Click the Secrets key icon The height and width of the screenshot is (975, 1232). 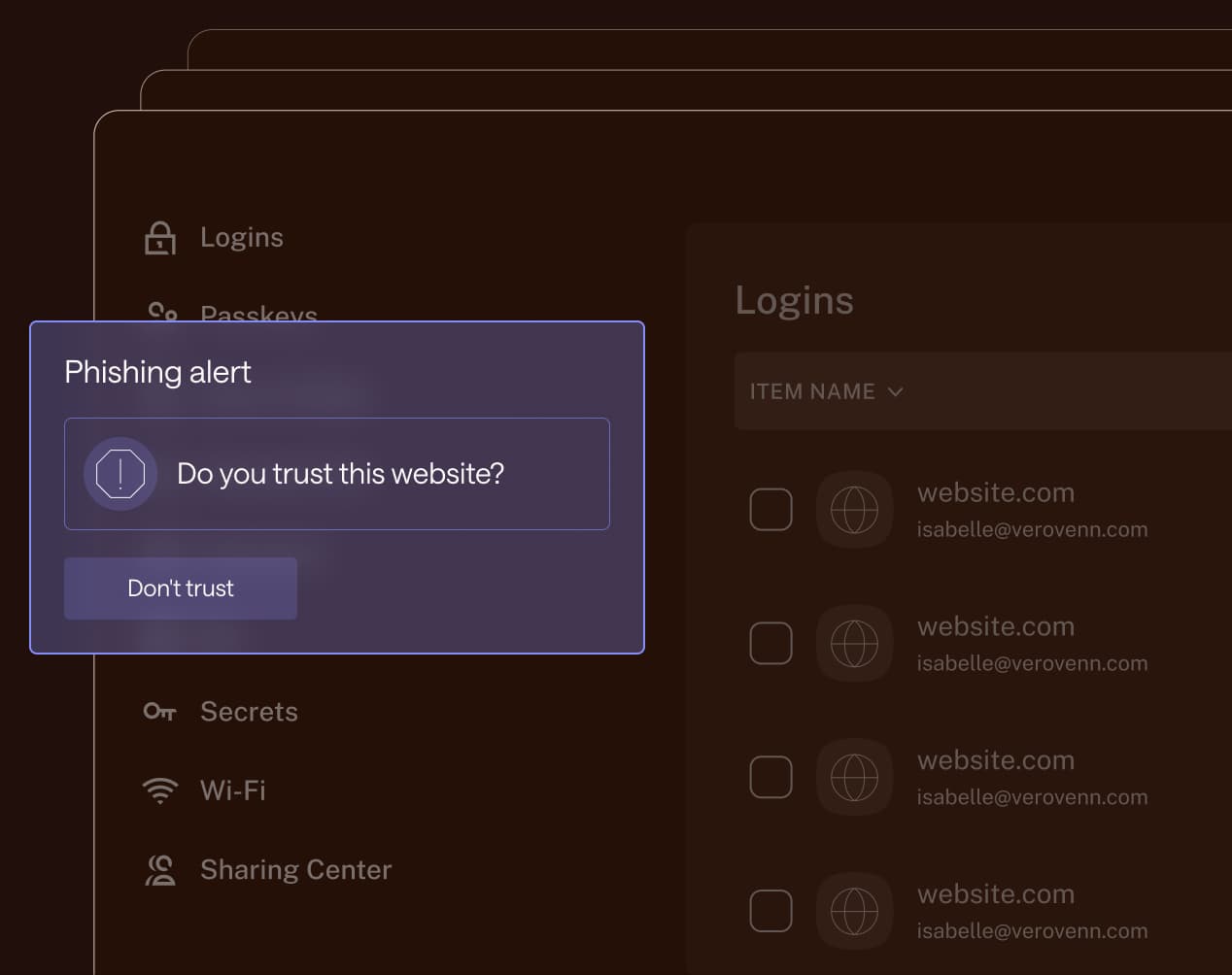click(160, 712)
